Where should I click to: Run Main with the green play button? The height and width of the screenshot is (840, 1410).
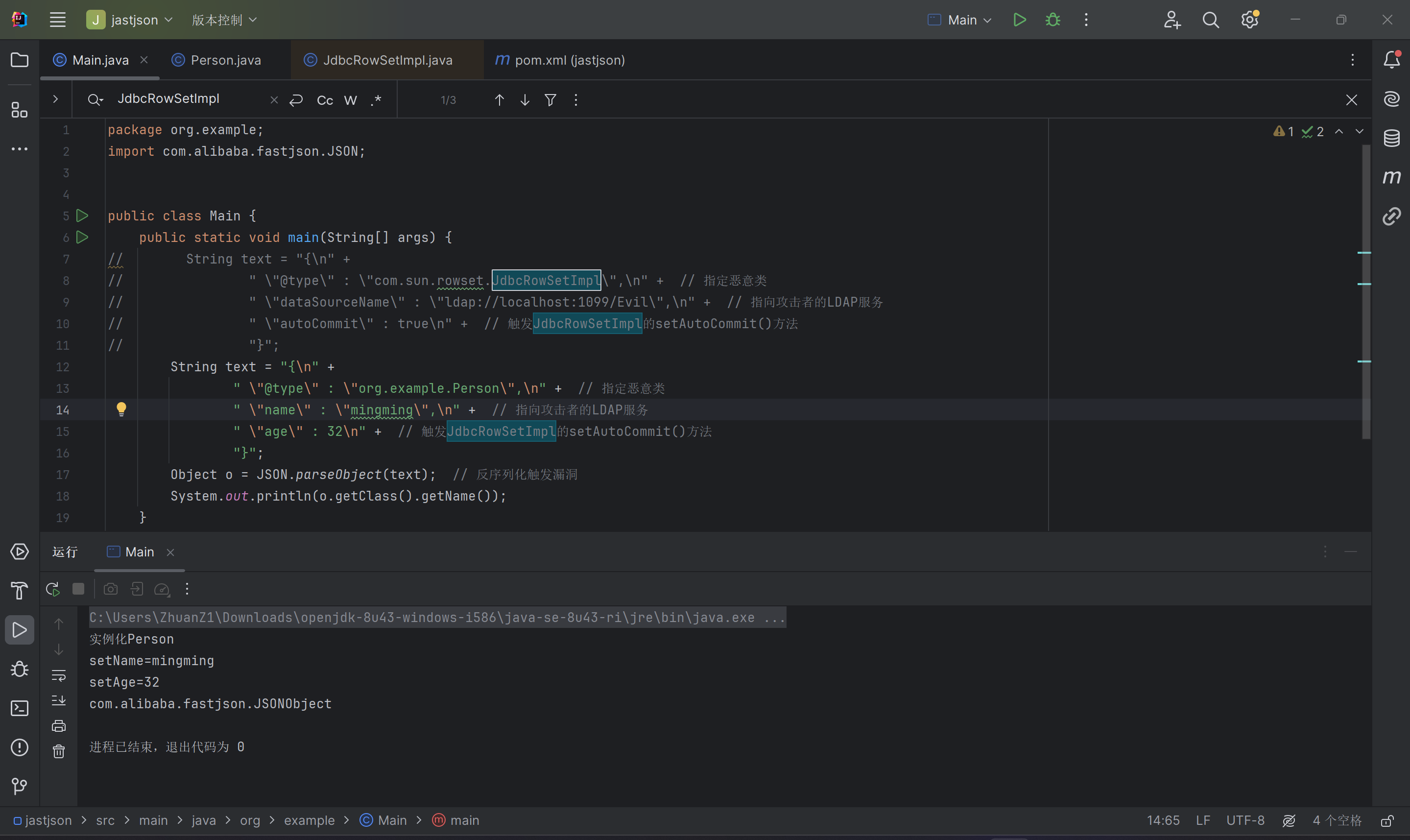[1020, 20]
